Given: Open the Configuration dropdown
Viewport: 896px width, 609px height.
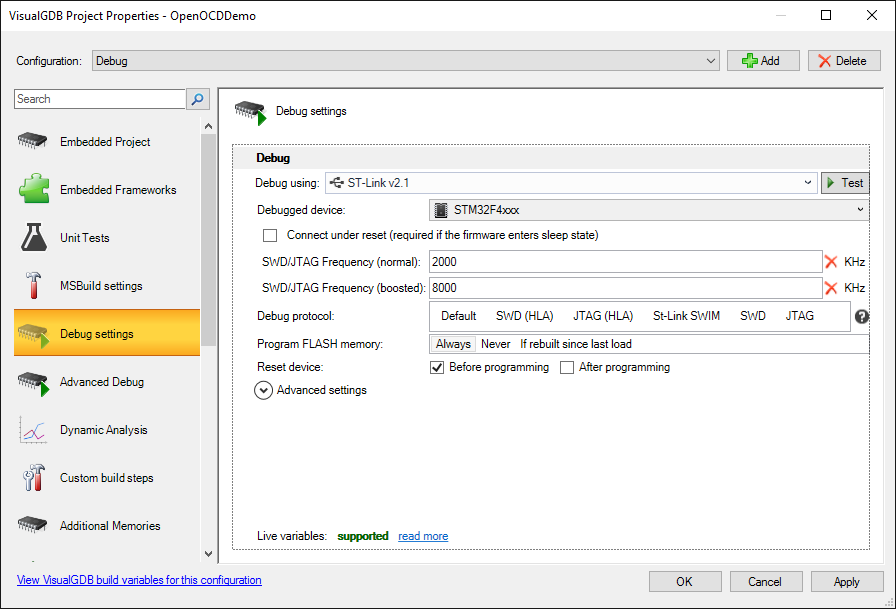Looking at the screenshot, I should [x=405, y=61].
